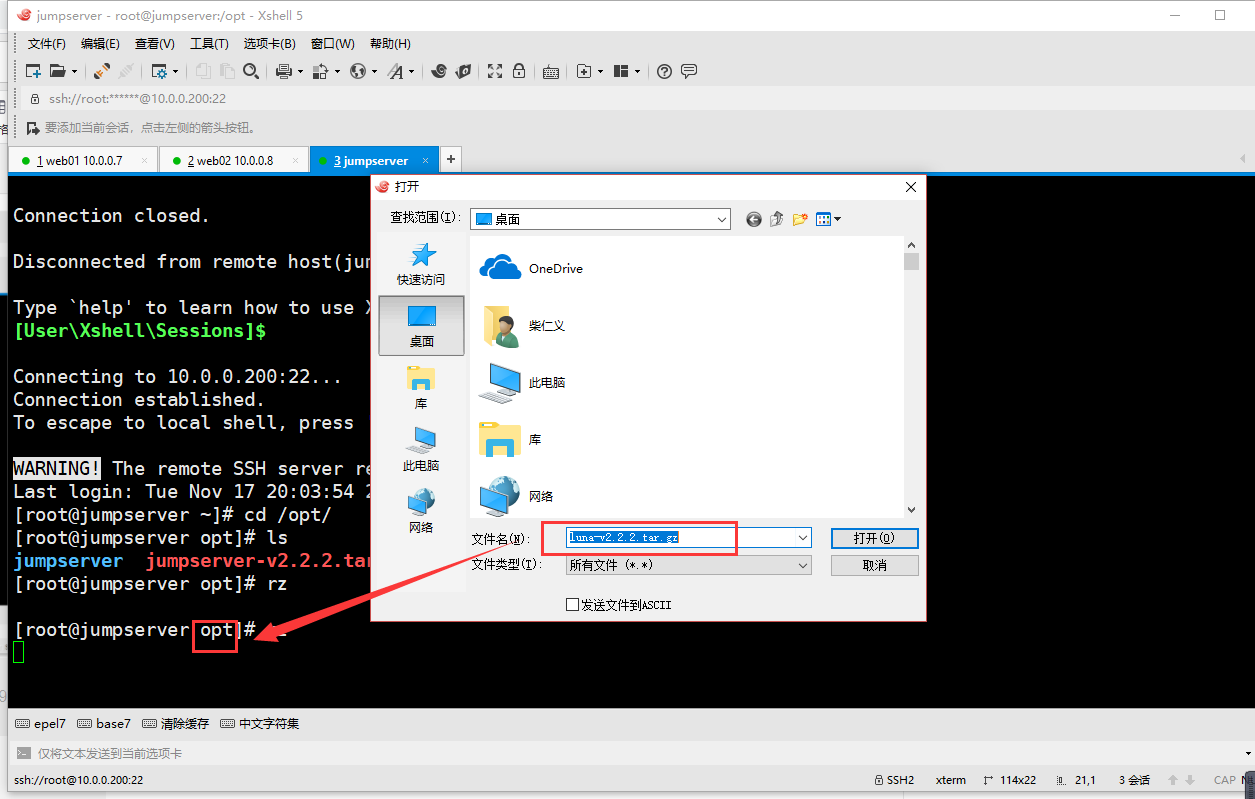Click the globe encoding icon in toolbar

(359, 71)
